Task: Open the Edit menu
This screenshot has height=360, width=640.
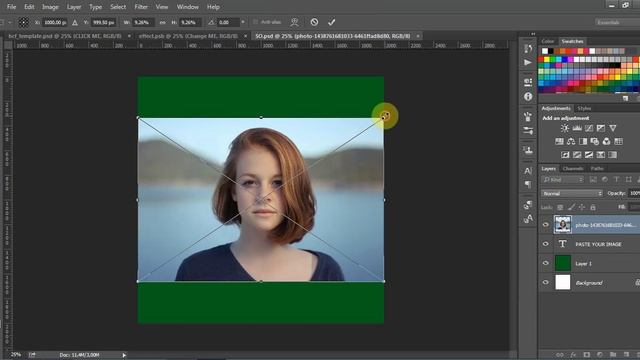Action: point(29,7)
